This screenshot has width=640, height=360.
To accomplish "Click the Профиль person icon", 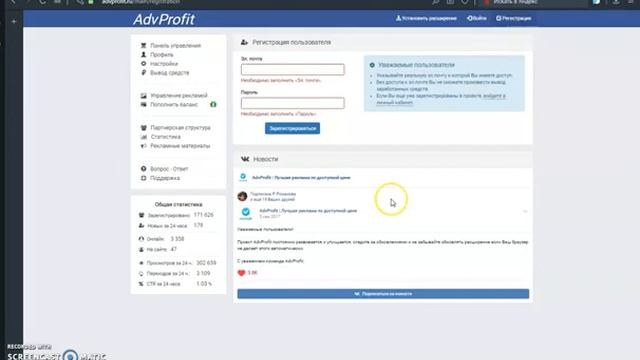I will click(x=143, y=54).
